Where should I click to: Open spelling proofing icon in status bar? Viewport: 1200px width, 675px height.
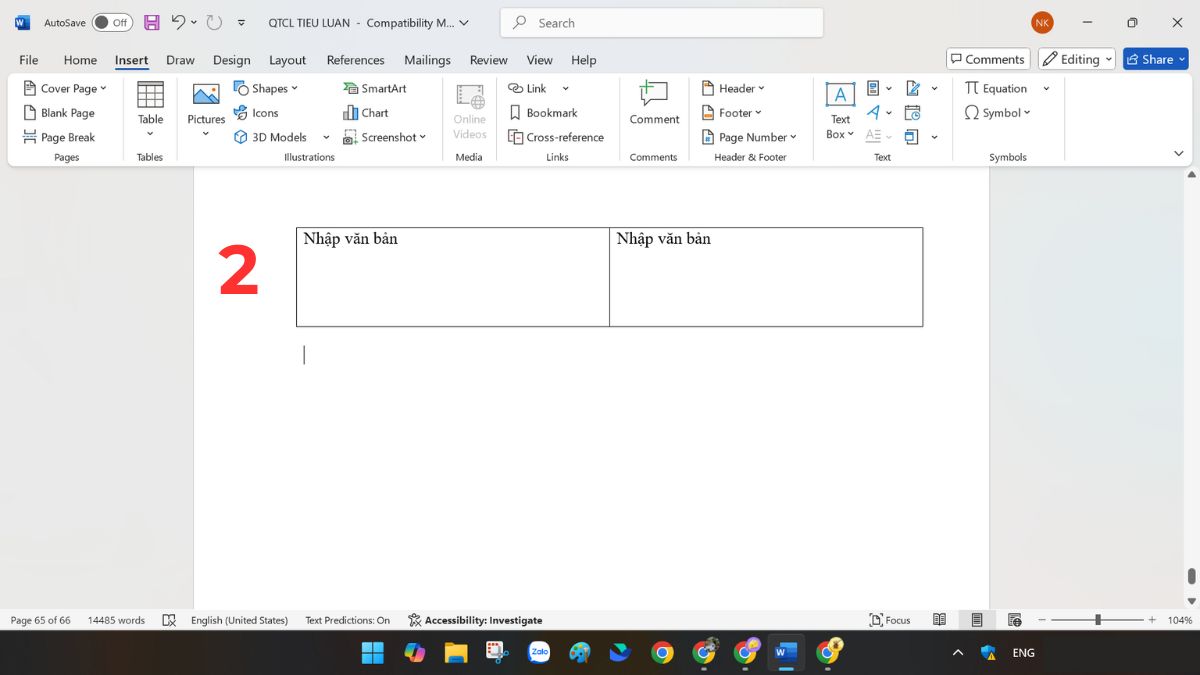(169, 620)
